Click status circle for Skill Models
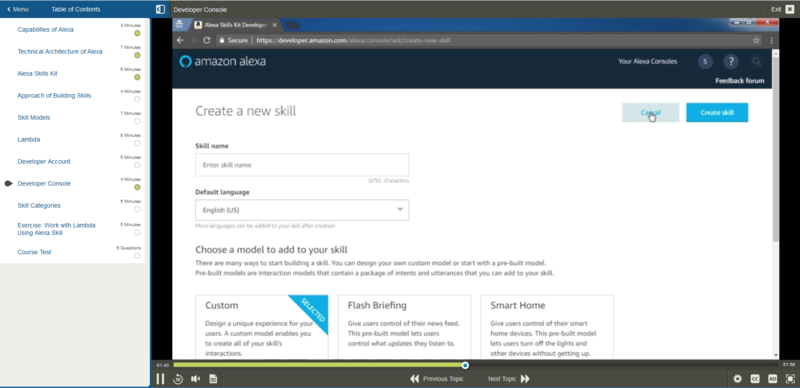800x388 pixels. pyautogui.click(x=137, y=122)
